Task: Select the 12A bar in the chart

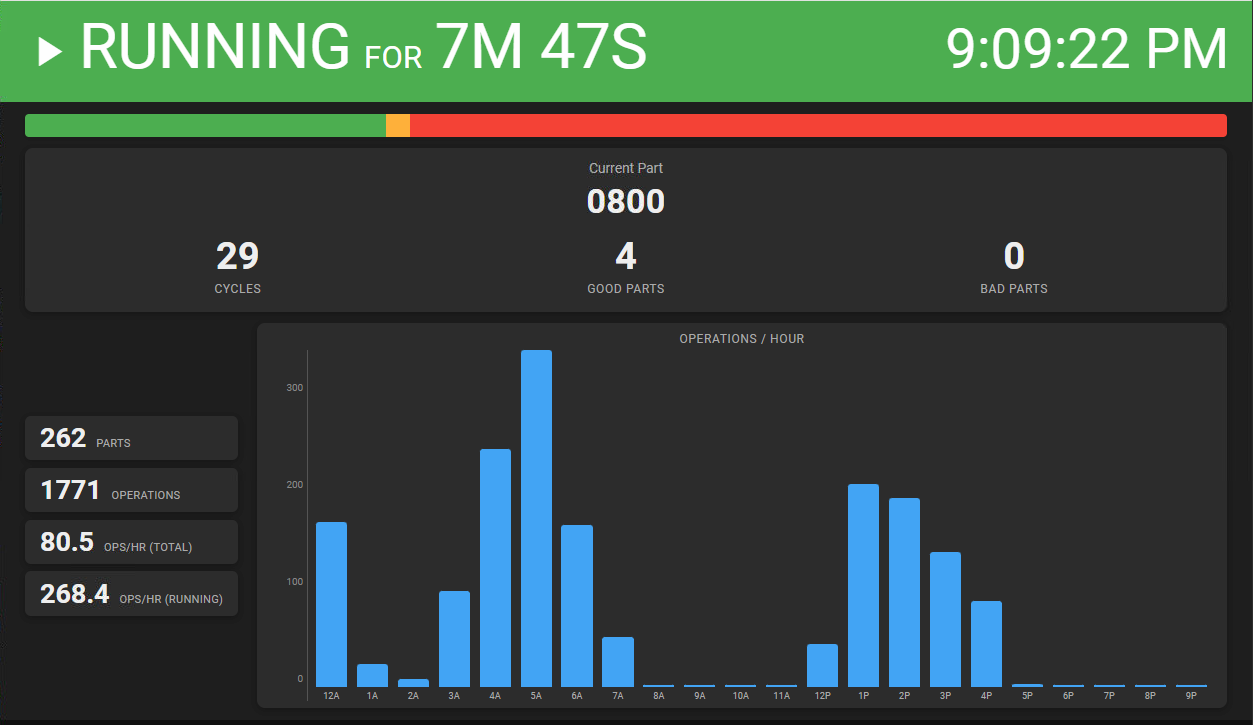Action: click(331, 604)
